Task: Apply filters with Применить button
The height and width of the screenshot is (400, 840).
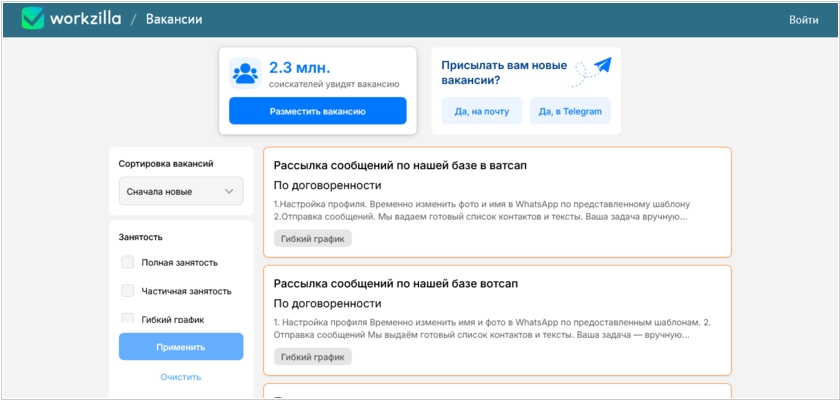Action: [180, 347]
